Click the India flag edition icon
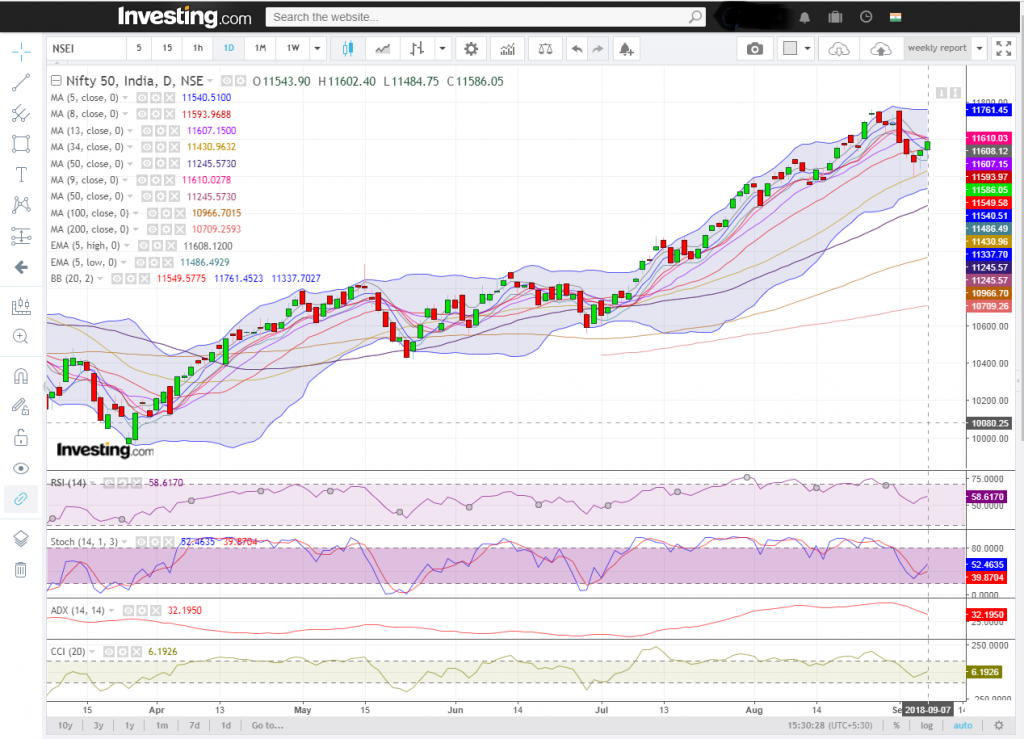 pos(895,17)
